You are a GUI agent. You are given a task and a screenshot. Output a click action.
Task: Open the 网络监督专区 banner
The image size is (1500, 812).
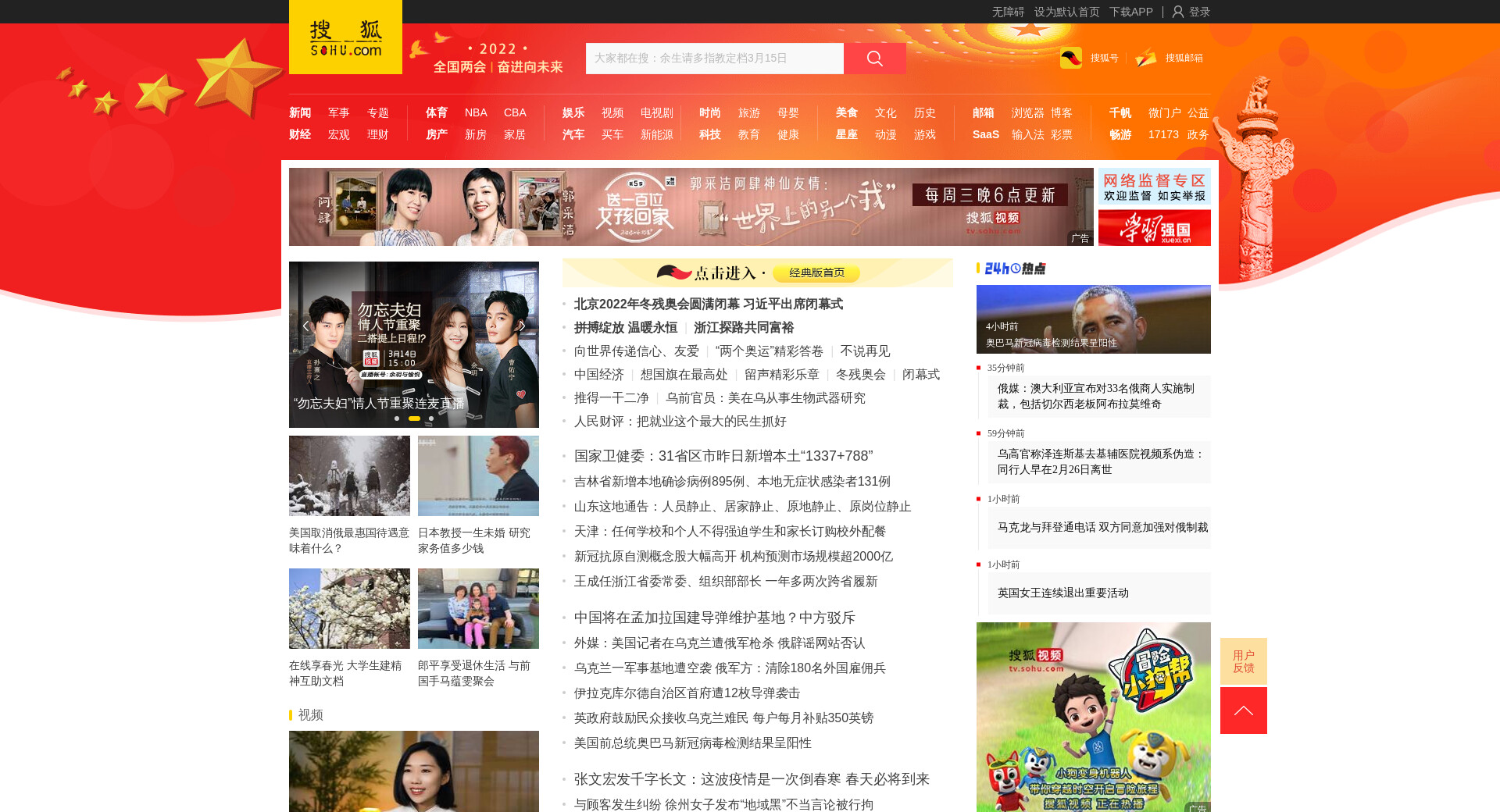click(x=1155, y=187)
